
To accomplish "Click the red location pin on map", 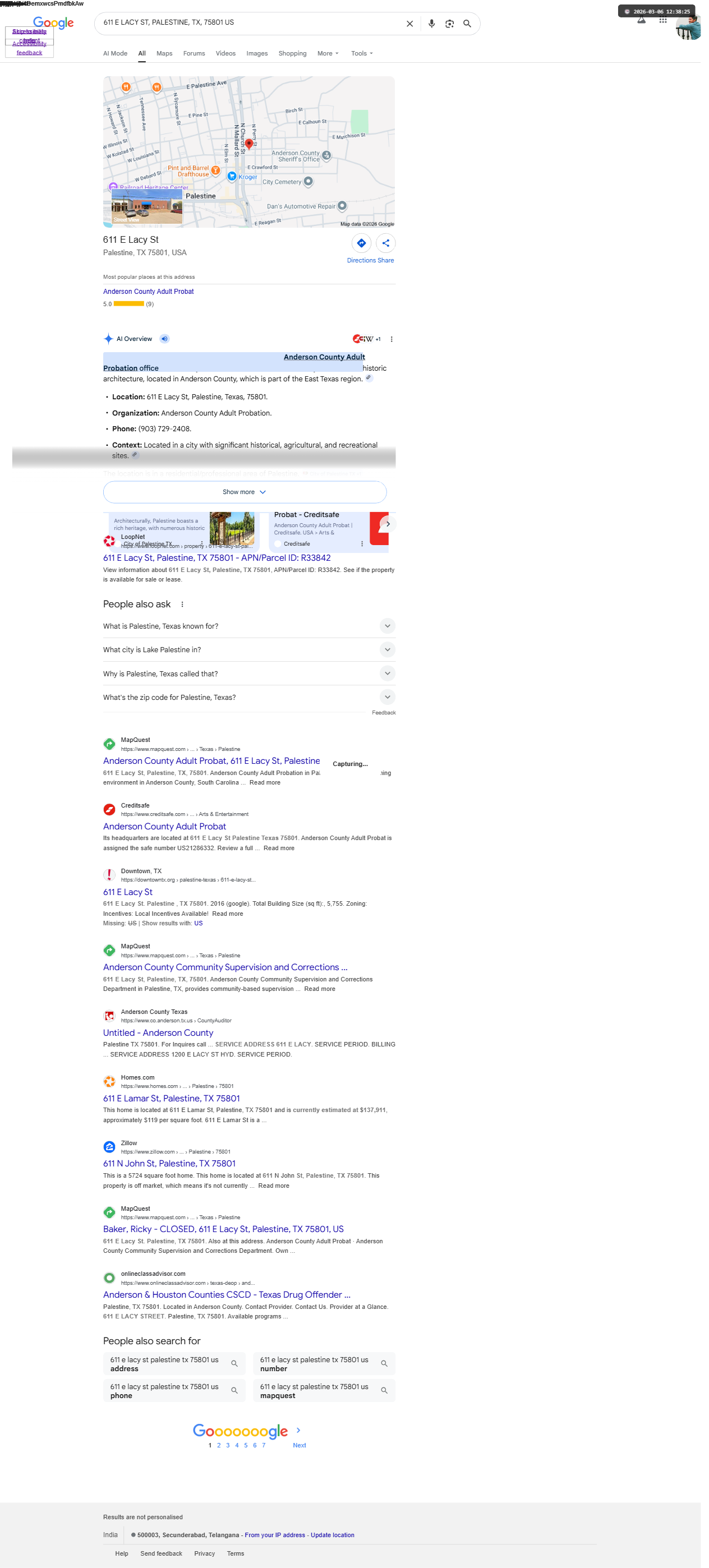I will point(248,144).
